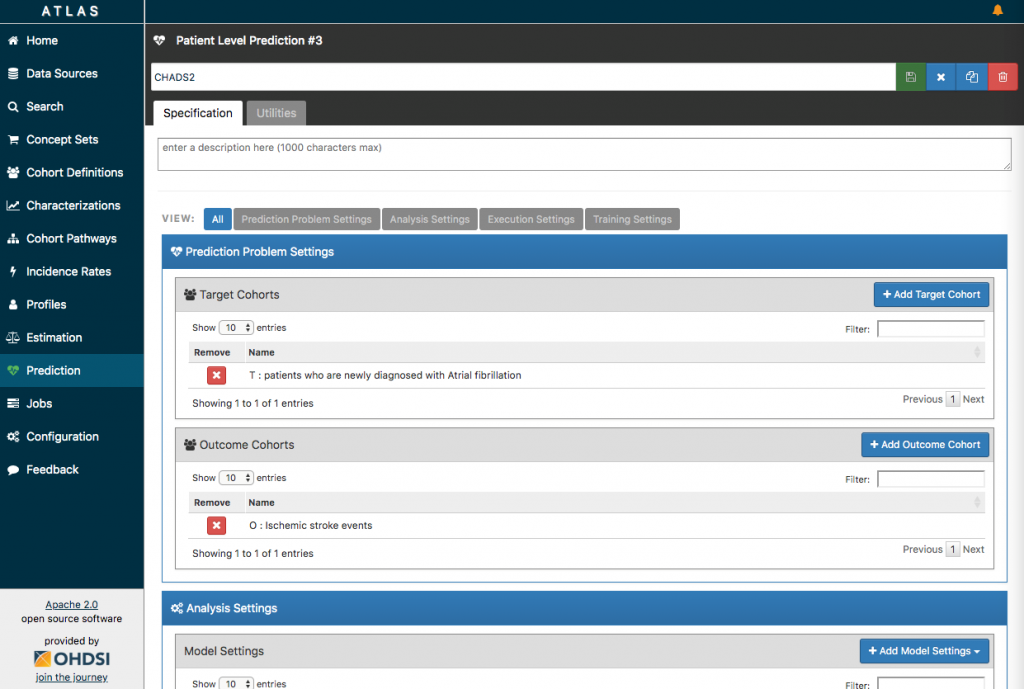Click the Characterizations chart icon
This screenshot has width=1024, height=689.
point(13,206)
